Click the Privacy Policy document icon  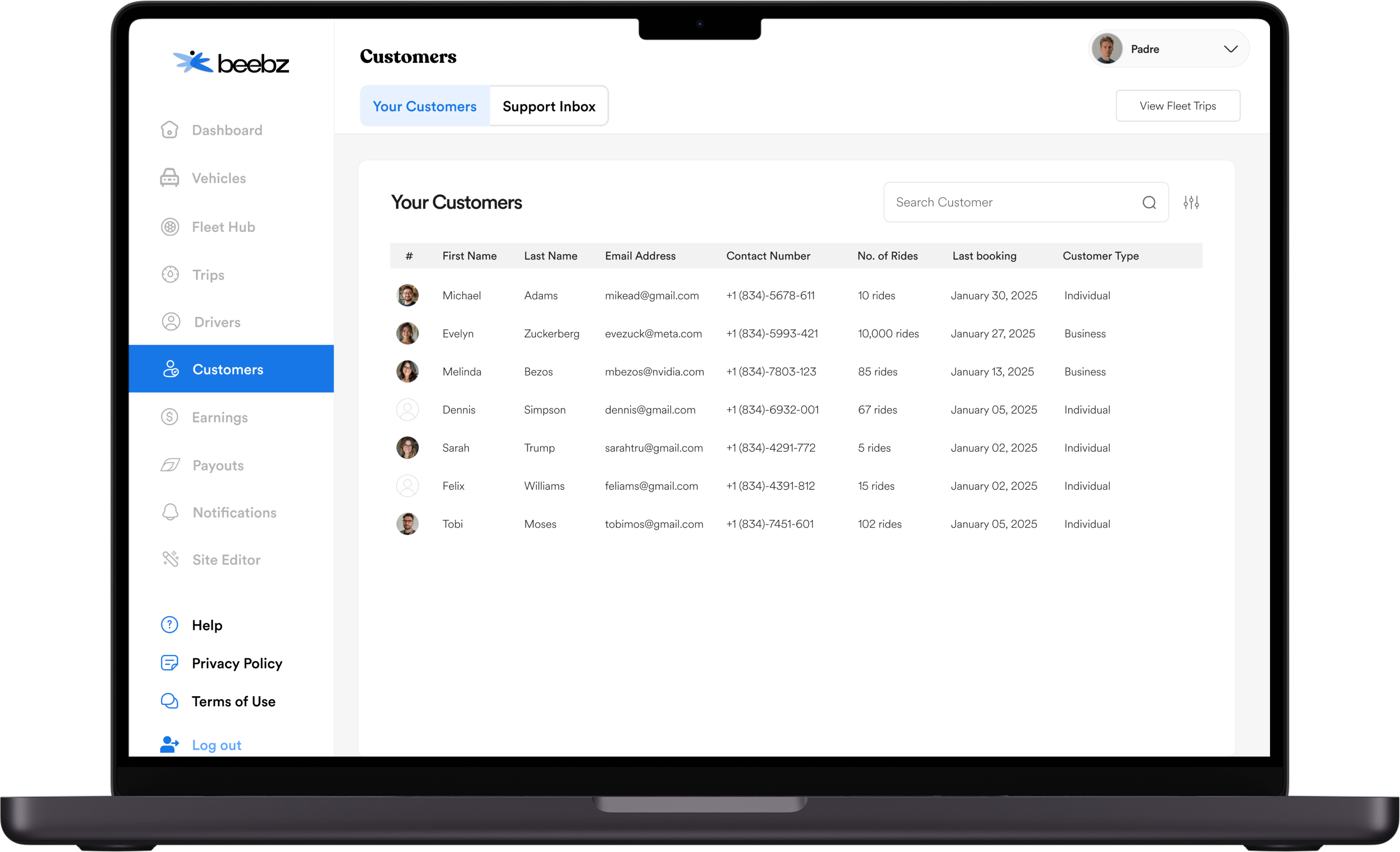(169, 663)
